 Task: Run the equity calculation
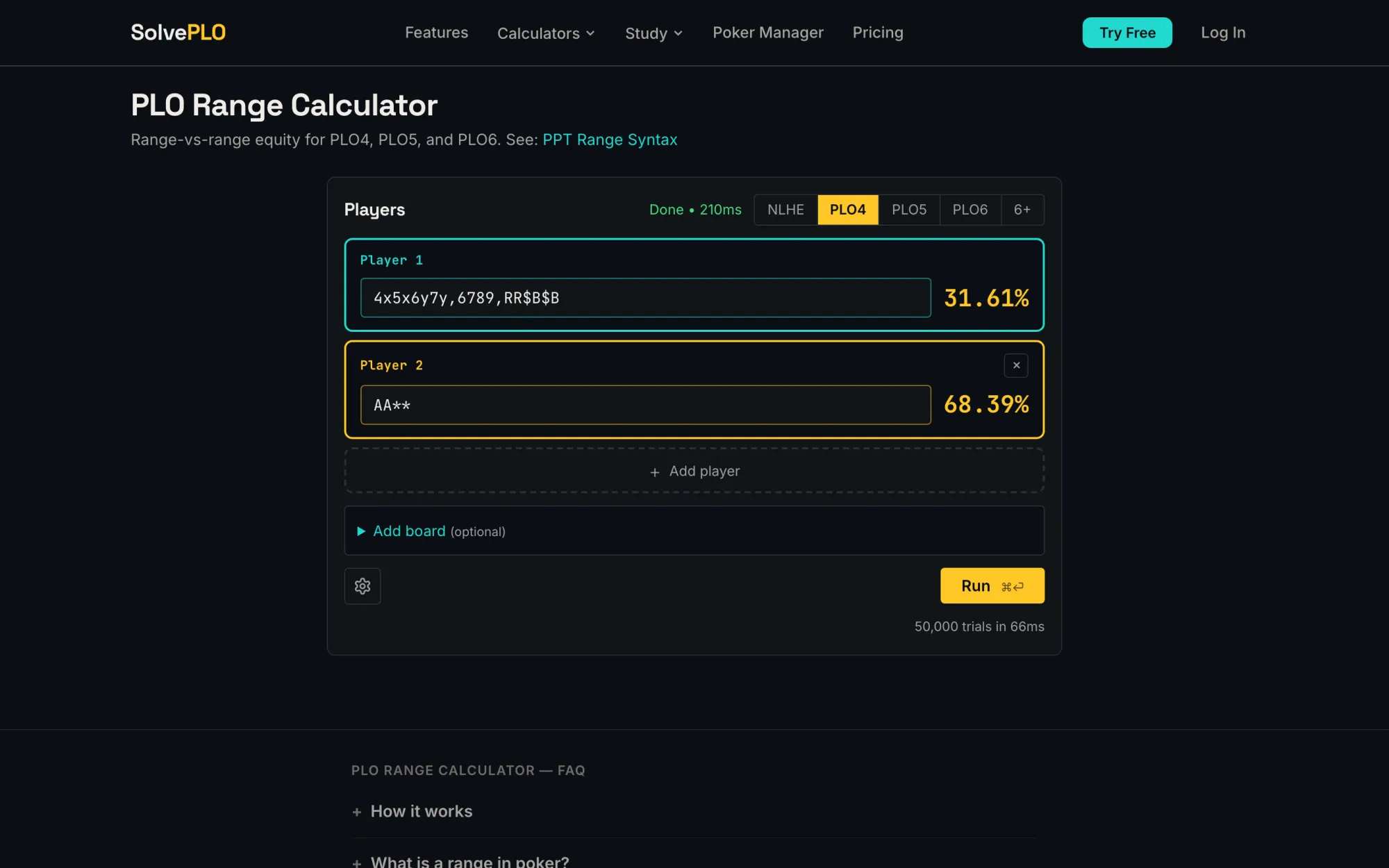(992, 586)
